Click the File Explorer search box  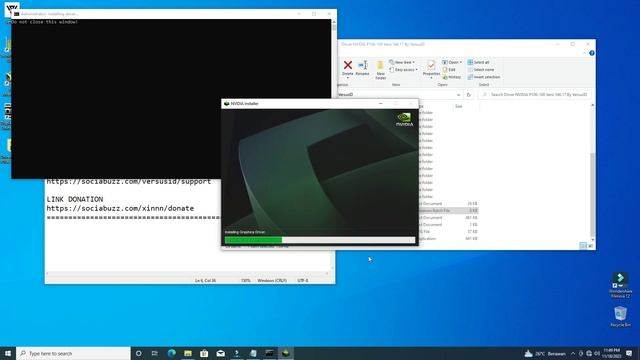(x=535, y=95)
